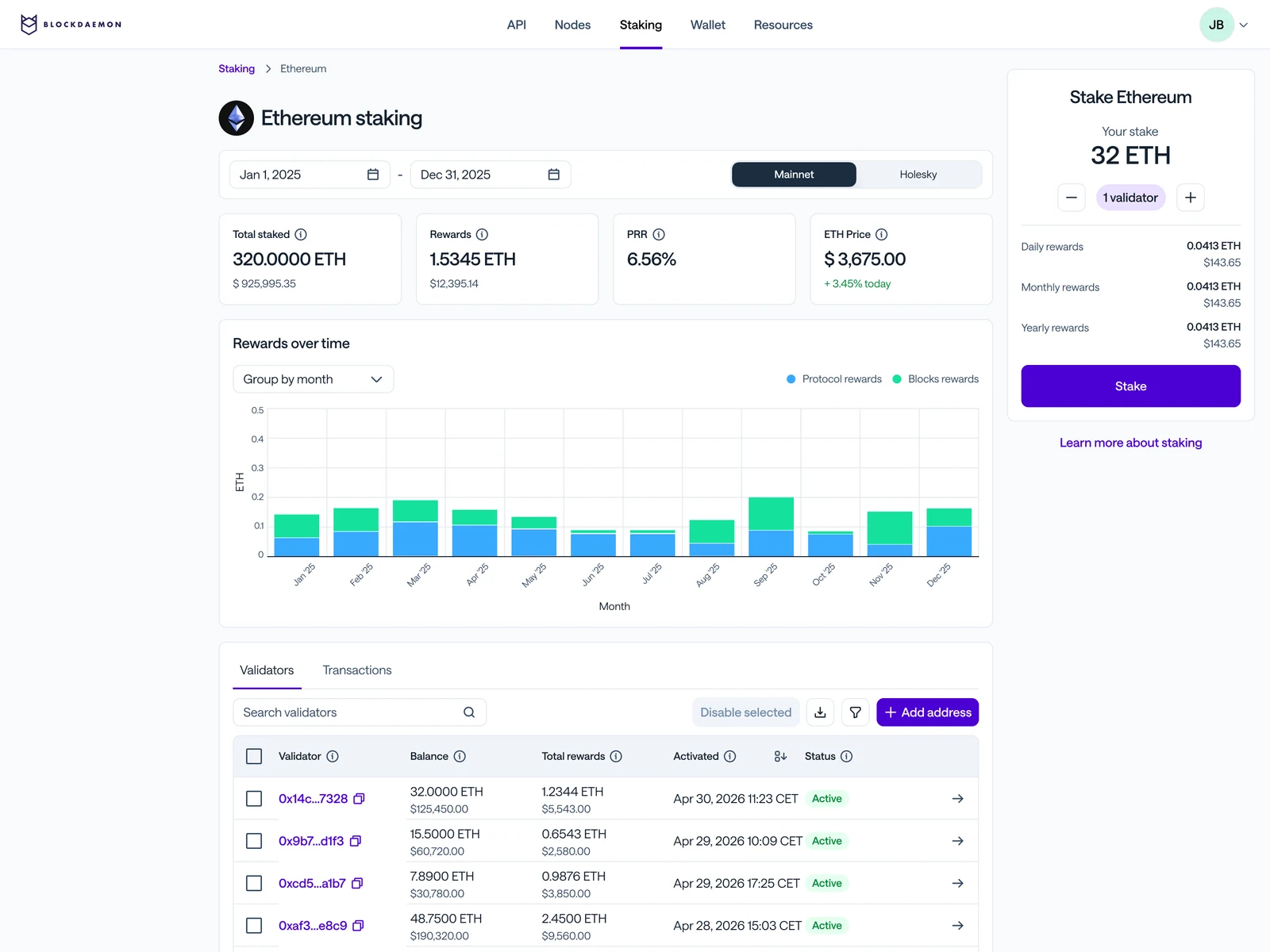
Task: Show info for Total staked
Action: [x=301, y=235]
